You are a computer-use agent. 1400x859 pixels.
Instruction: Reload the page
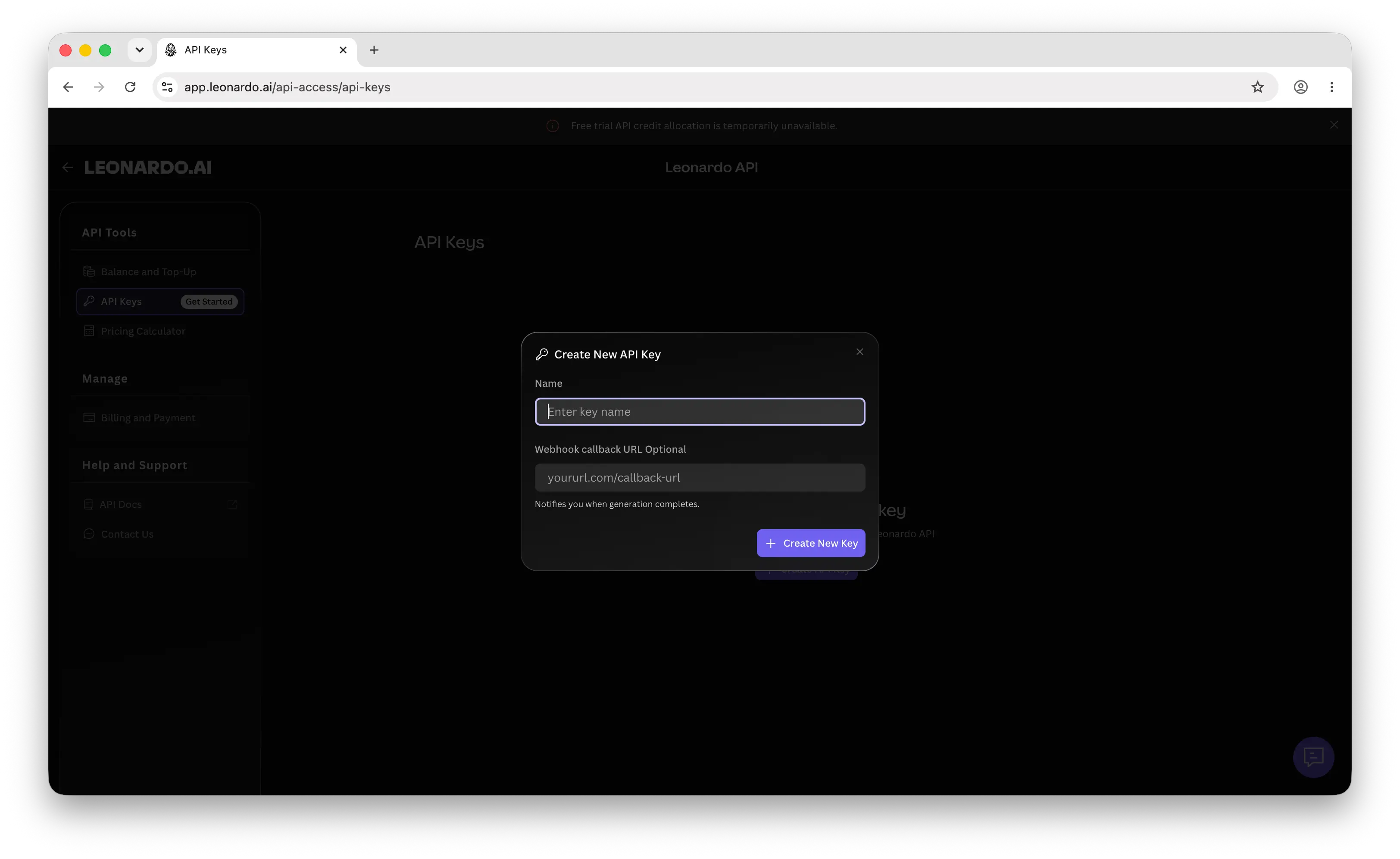point(130,87)
